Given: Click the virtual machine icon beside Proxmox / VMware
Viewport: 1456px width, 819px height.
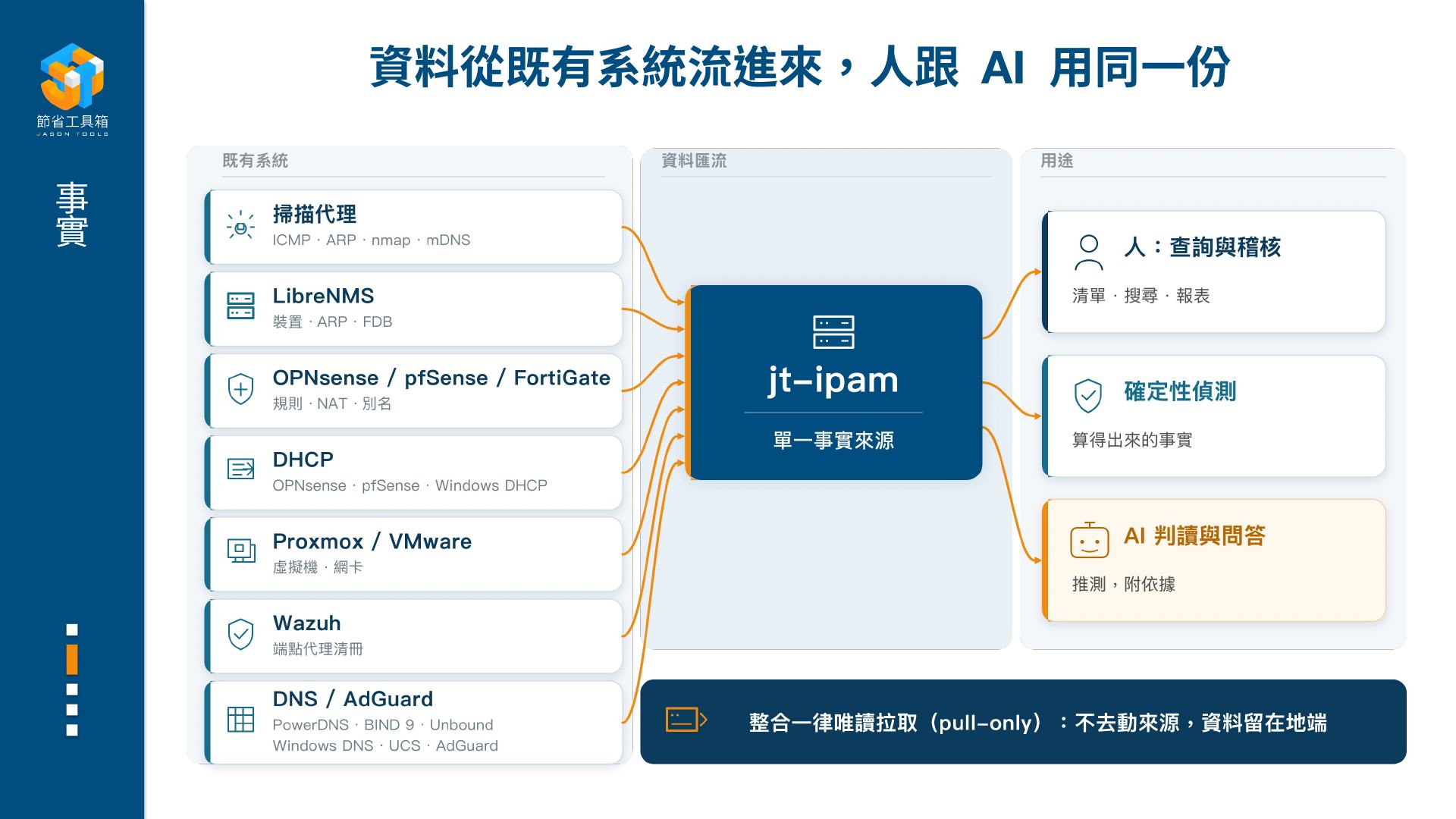Looking at the screenshot, I should click(240, 551).
